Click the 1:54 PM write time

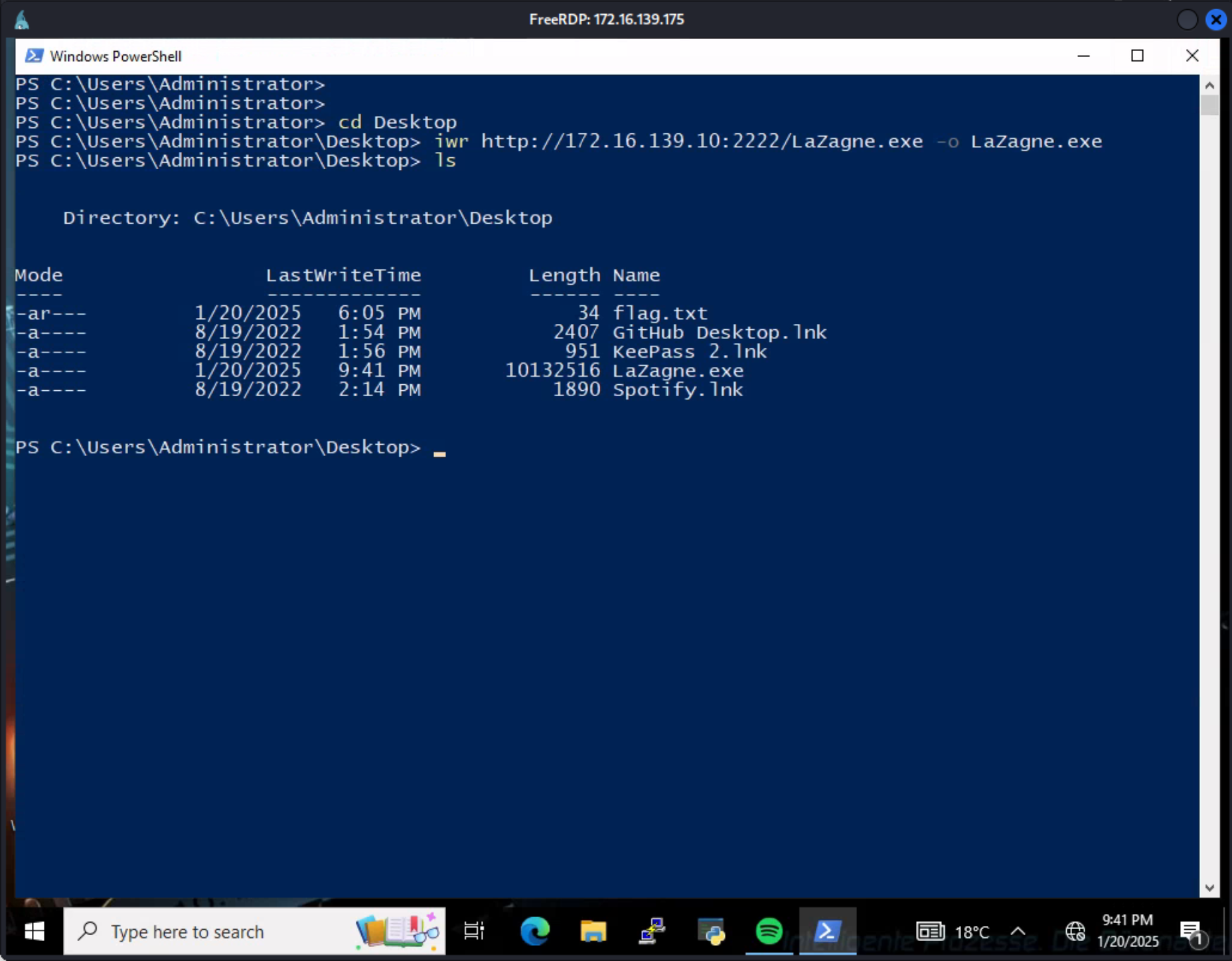pyautogui.click(x=379, y=333)
